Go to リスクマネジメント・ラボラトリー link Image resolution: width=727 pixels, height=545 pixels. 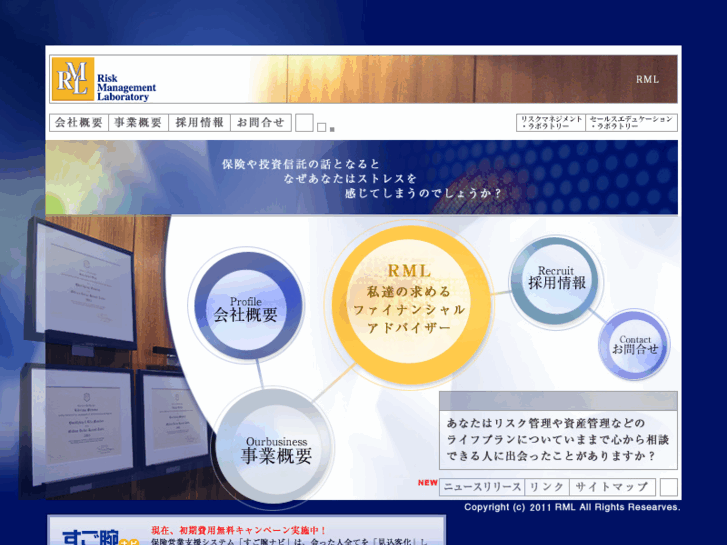pyautogui.click(x=551, y=123)
